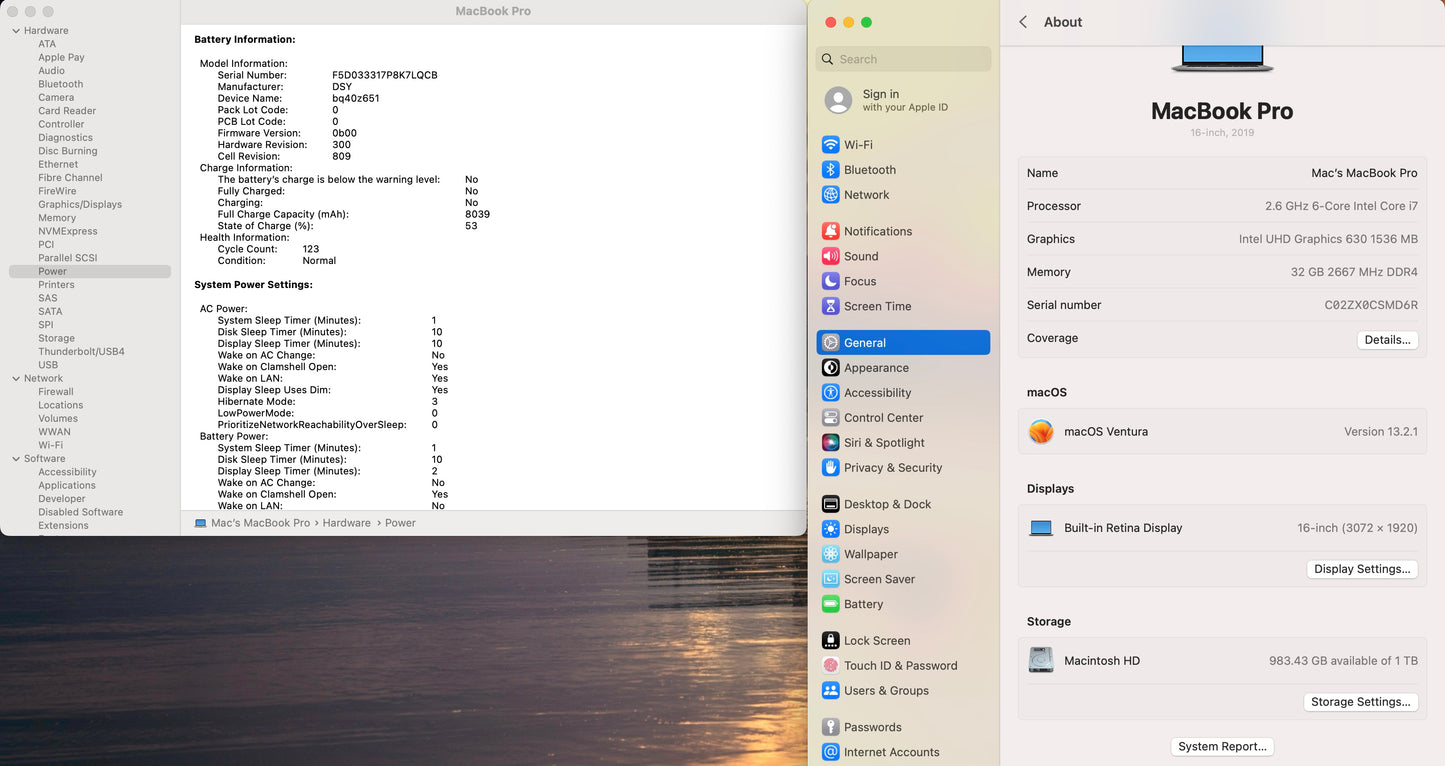The width and height of the screenshot is (1445, 766).
Task: Select Desktop & Dock in sidebar
Action: [887, 505]
